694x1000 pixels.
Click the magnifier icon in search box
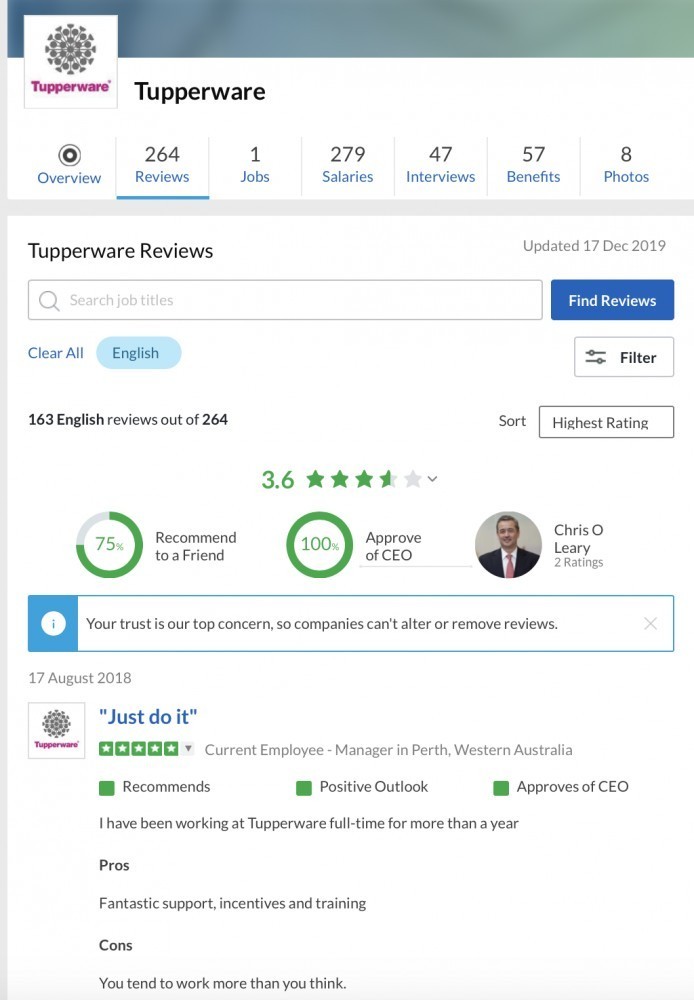(x=49, y=300)
